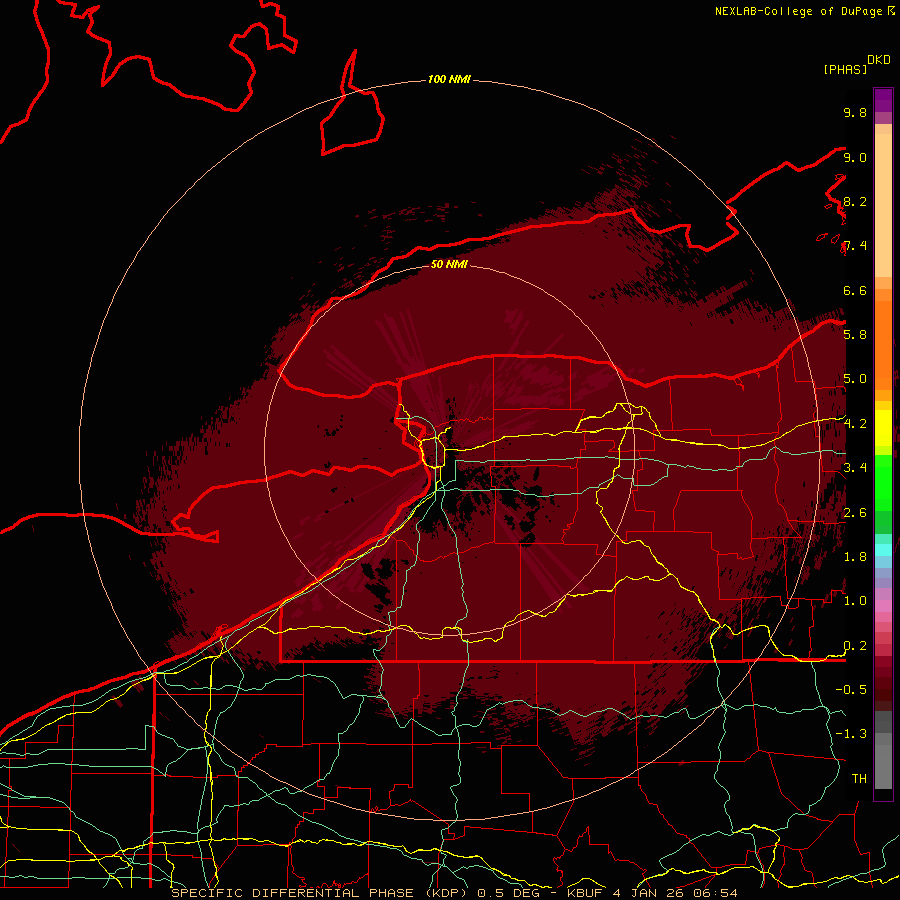The width and height of the screenshot is (900, 900).
Task: Pick the pink band beside 1.0
Action: [x=883, y=606]
